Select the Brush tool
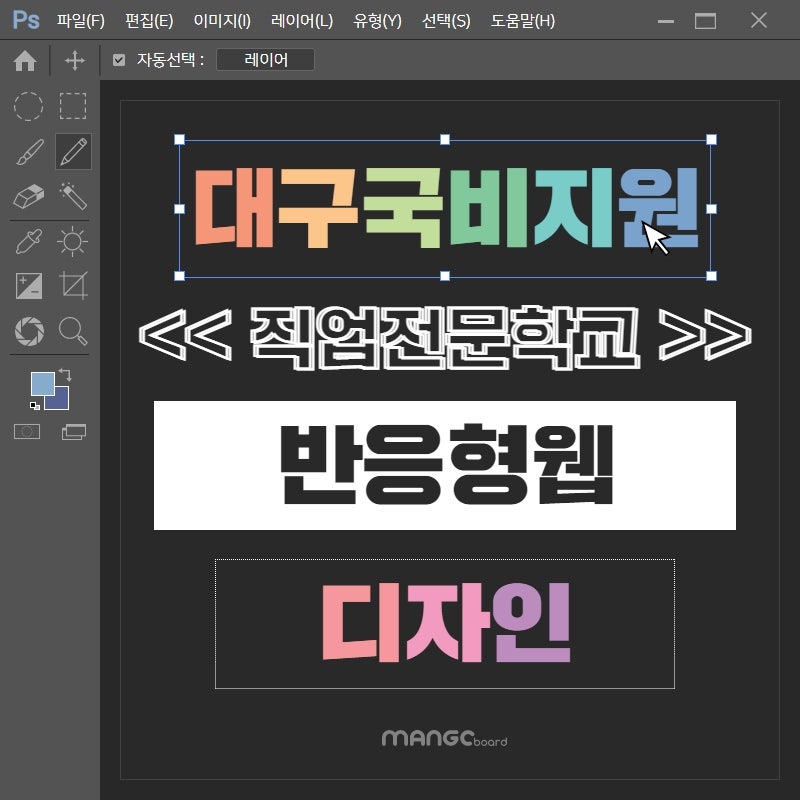Image resolution: width=800 pixels, height=800 pixels. point(30,152)
